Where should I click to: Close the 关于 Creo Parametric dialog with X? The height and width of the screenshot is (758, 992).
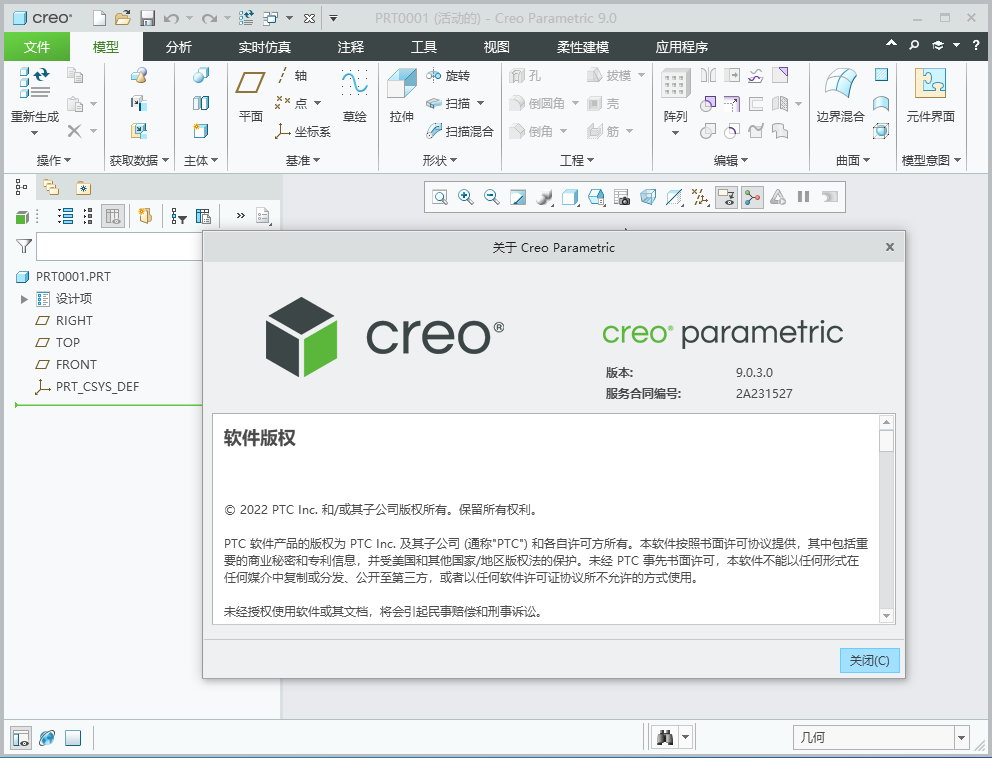pyautogui.click(x=890, y=247)
